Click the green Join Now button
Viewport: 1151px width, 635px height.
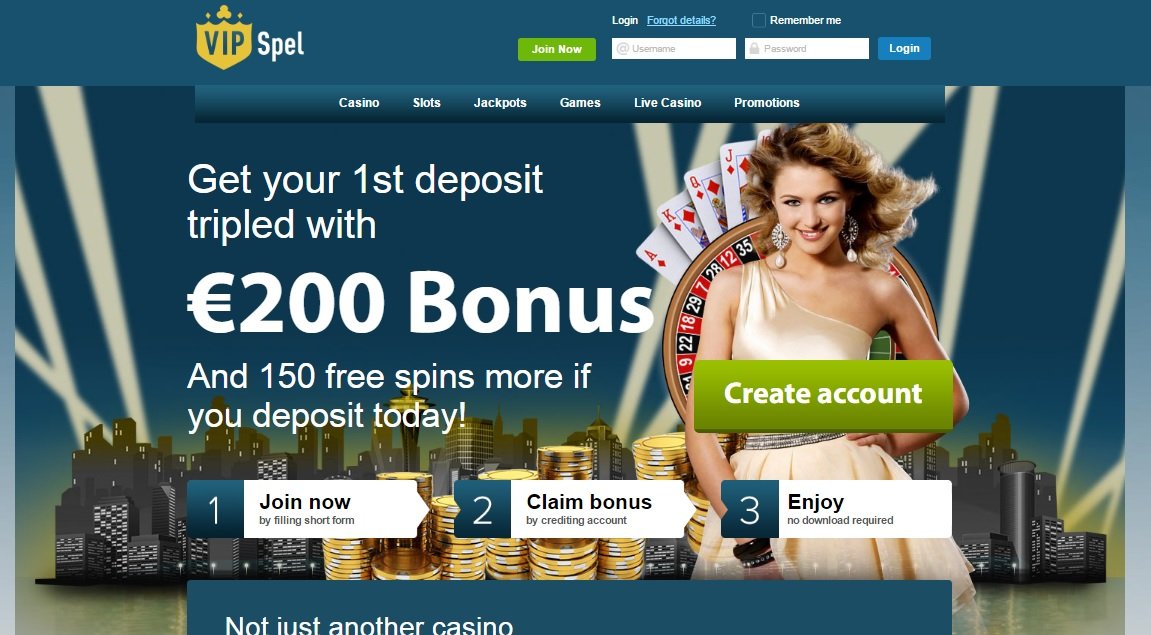point(556,49)
